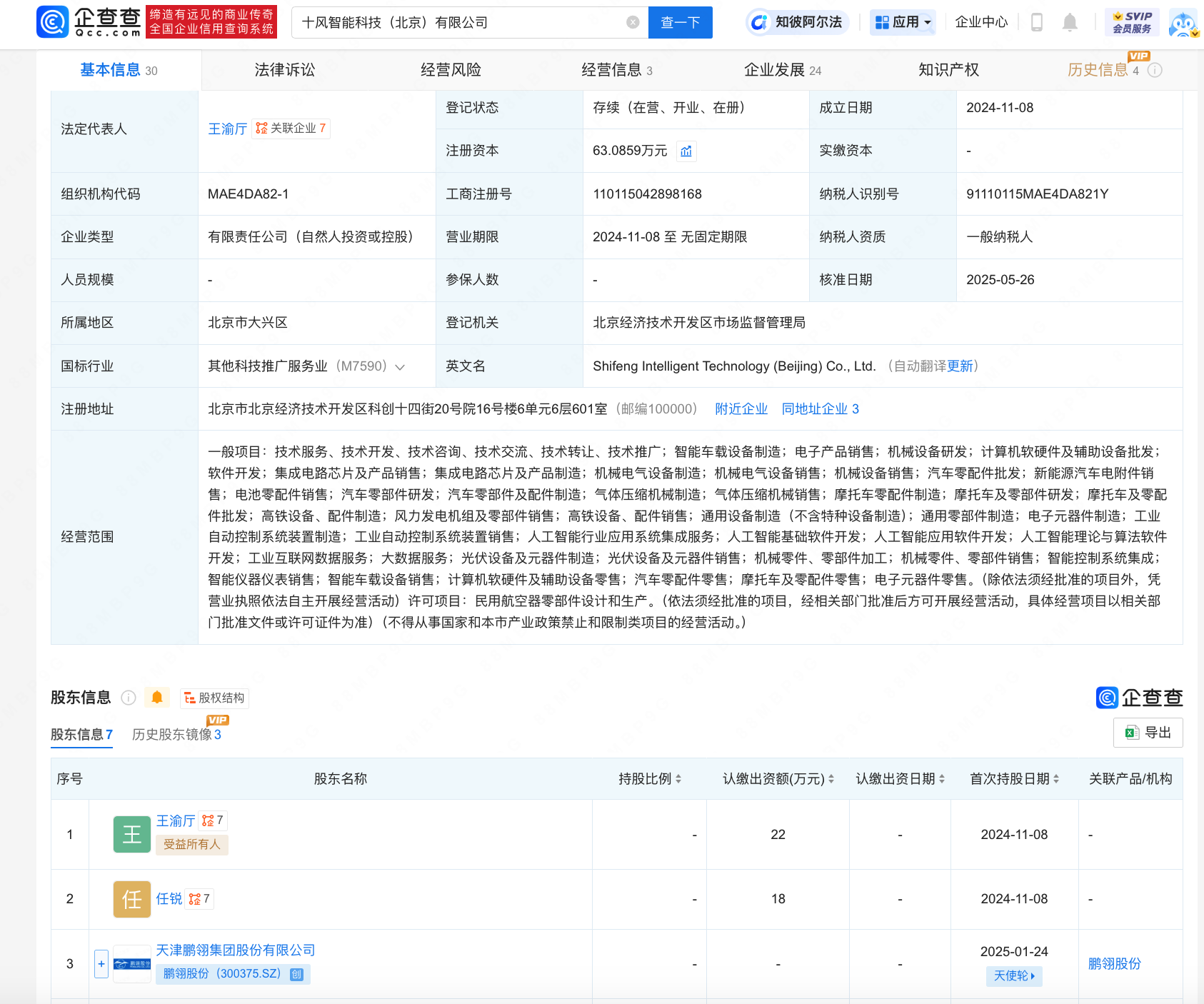
Task: Open 股权结构 equity structure view
Action: click(x=214, y=698)
